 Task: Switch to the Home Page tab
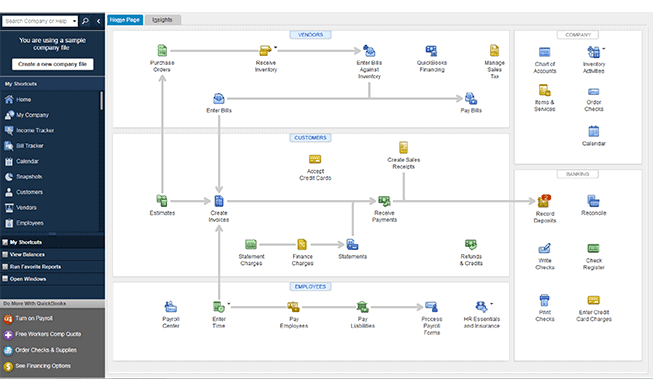[x=125, y=20]
